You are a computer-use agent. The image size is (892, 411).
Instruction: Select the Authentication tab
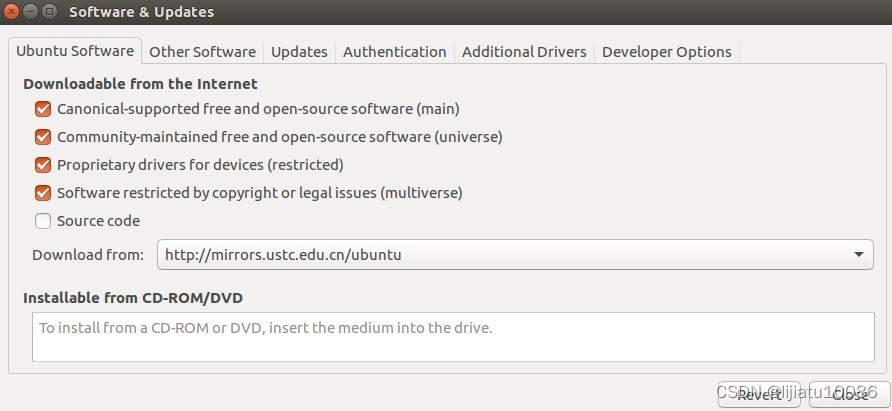tap(395, 52)
